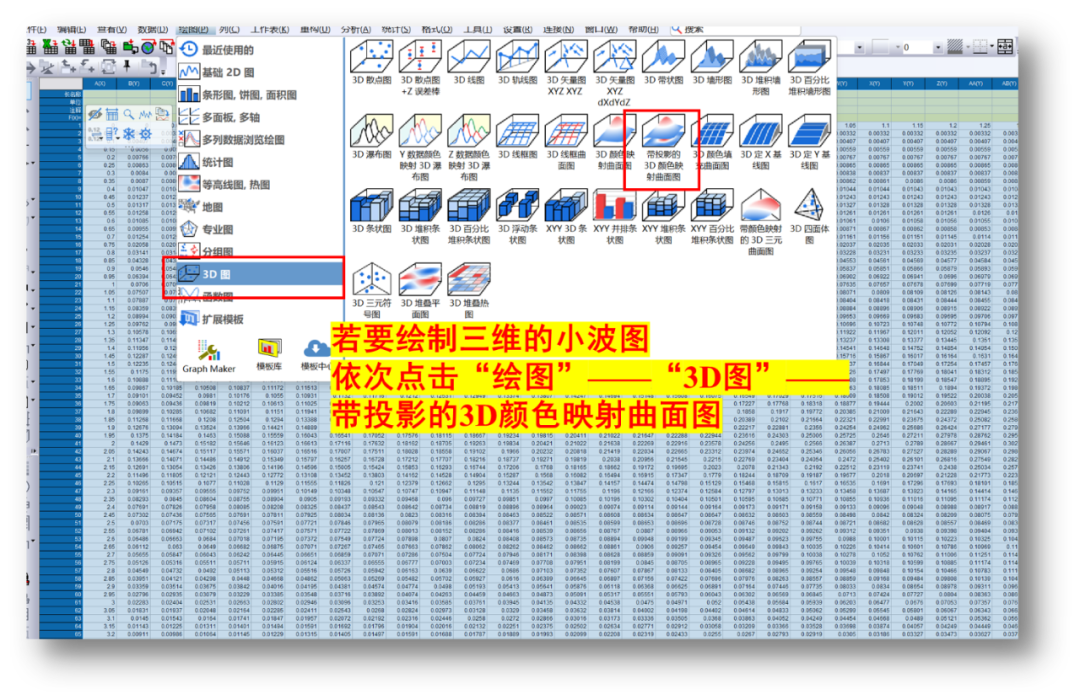Open the 多列数据浏览绘图 category
The height and width of the screenshot is (700, 1080).
[260, 140]
